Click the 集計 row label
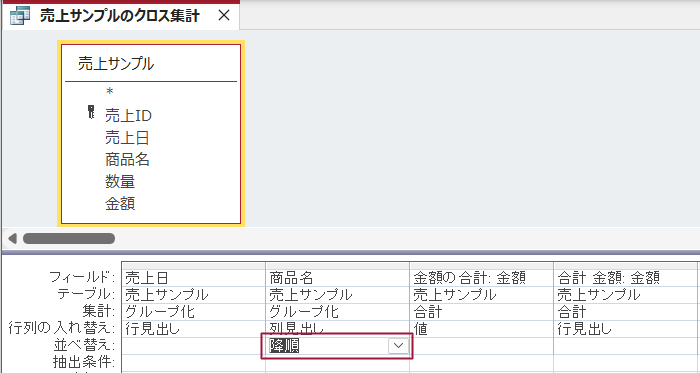Screen dimensions: 700x373 [98, 311]
